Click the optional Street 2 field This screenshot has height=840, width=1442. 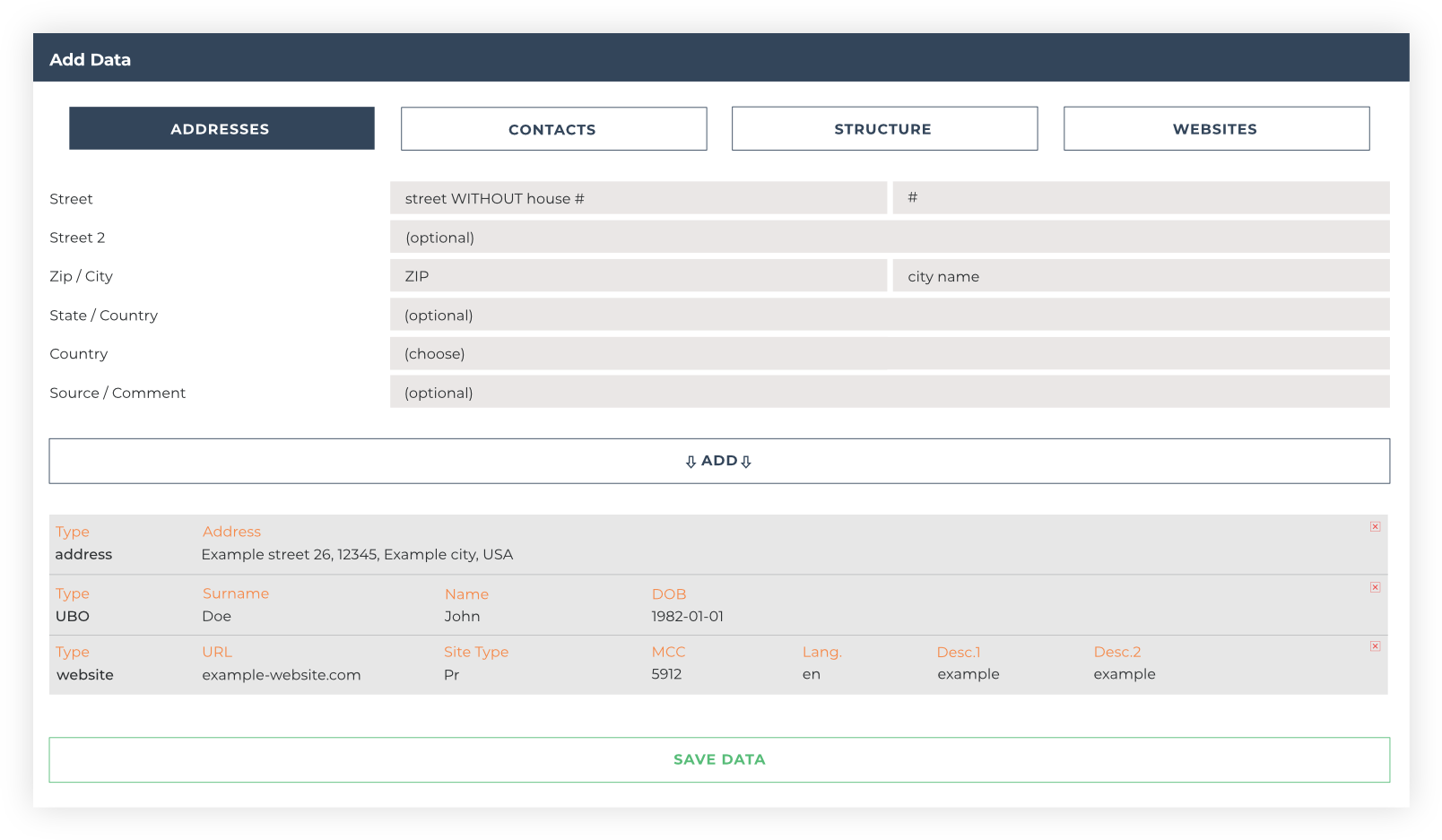(889, 237)
